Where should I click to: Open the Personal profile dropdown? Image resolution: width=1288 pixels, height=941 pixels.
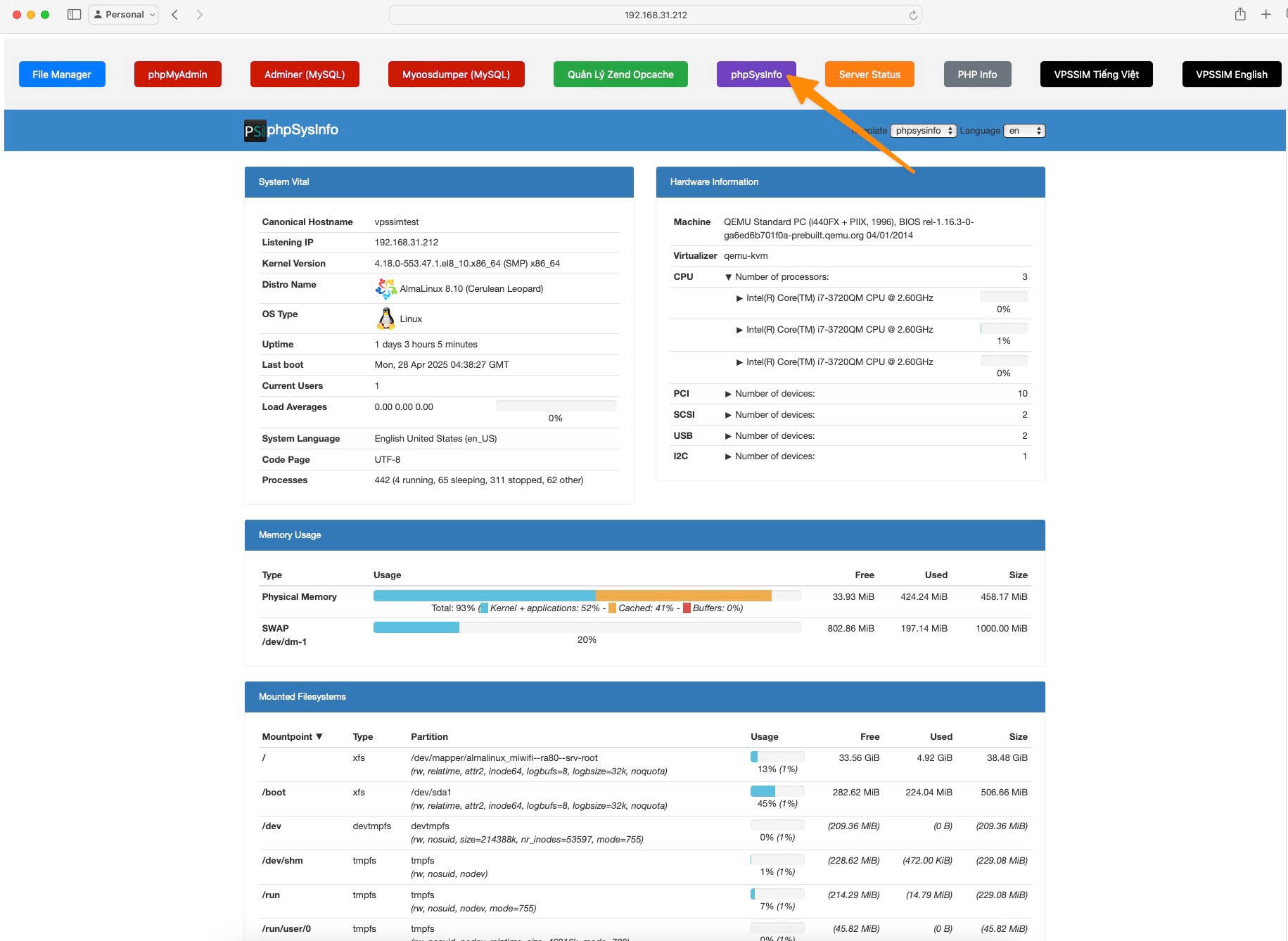123,14
